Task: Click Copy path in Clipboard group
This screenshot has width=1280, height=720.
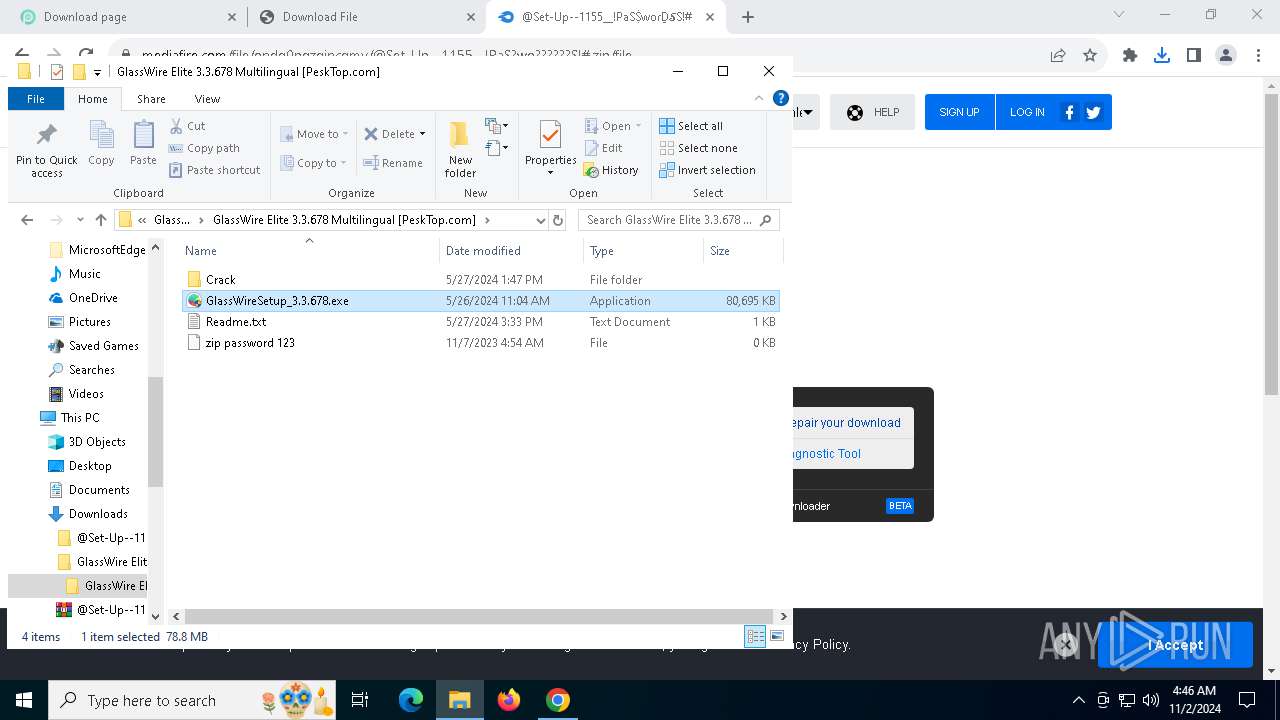Action: (204, 148)
